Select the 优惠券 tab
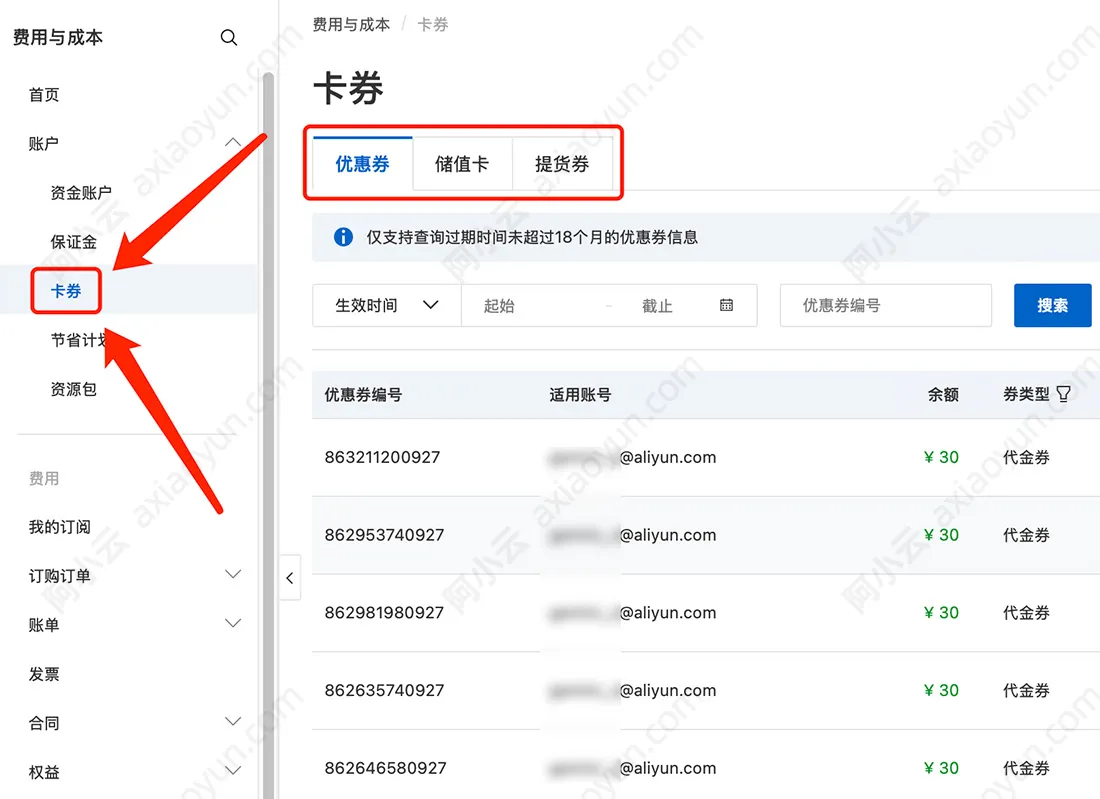 362,163
